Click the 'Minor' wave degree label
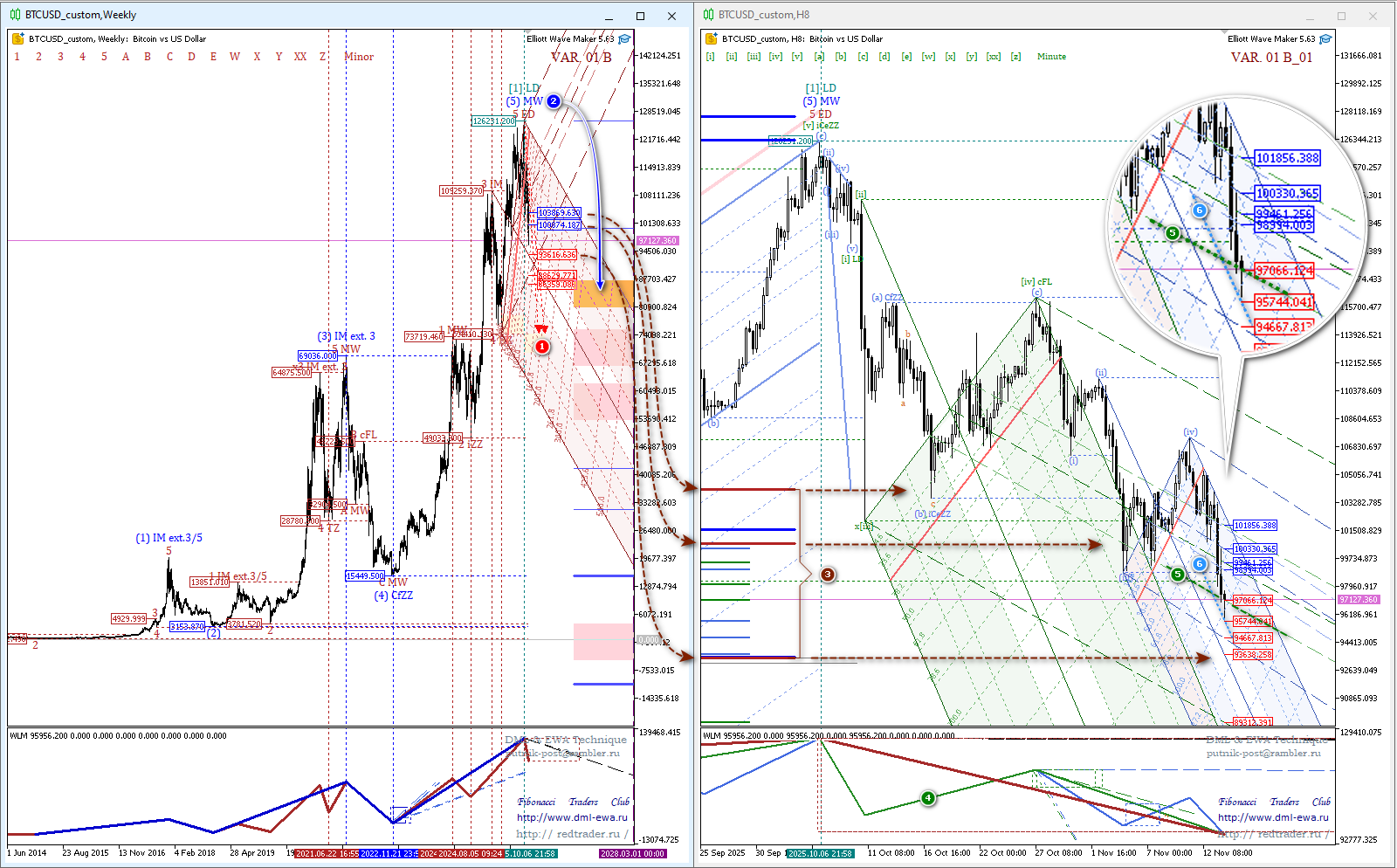 point(359,57)
